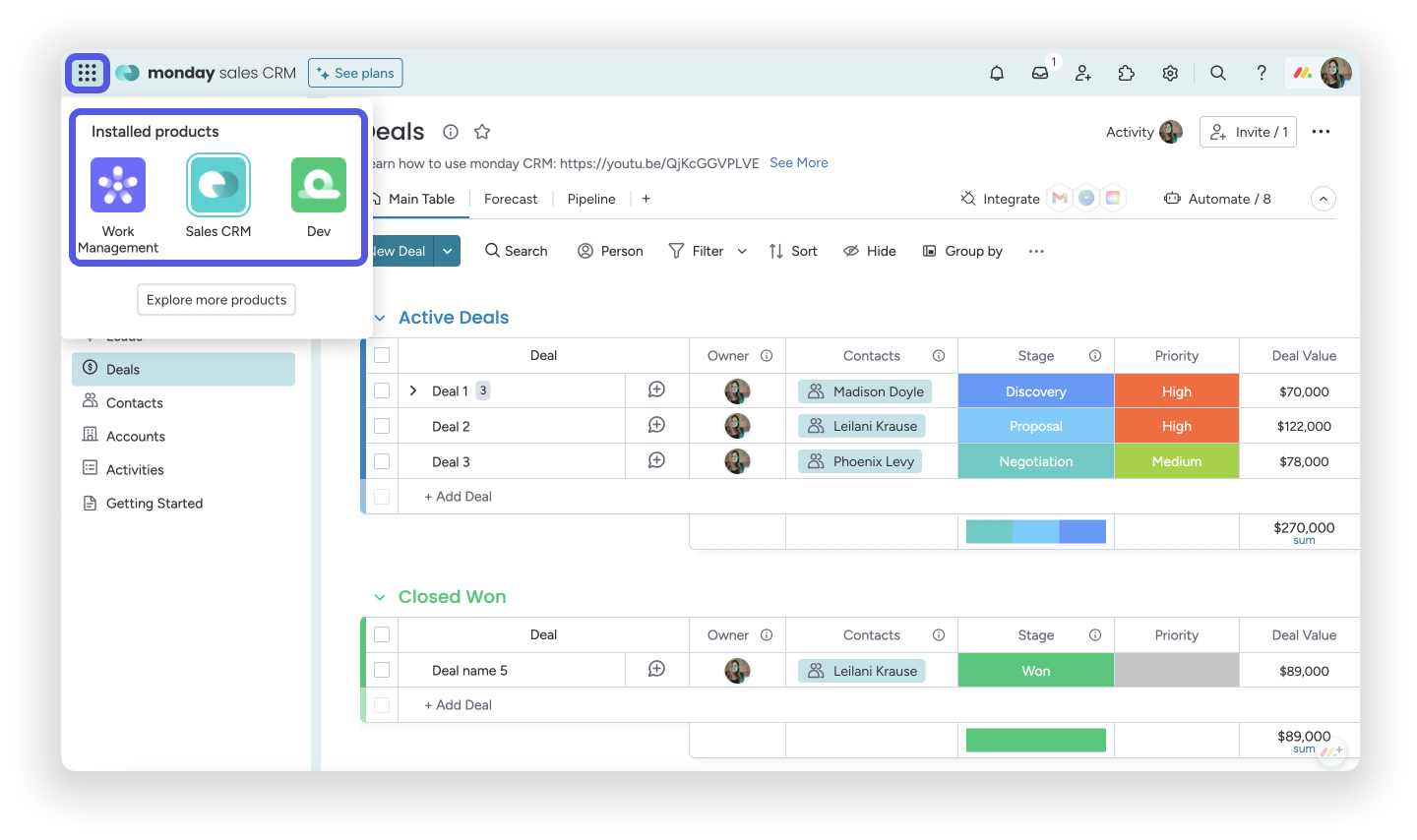
Task: Click the Invite / 1 button
Action: click(x=1248, y=132)
